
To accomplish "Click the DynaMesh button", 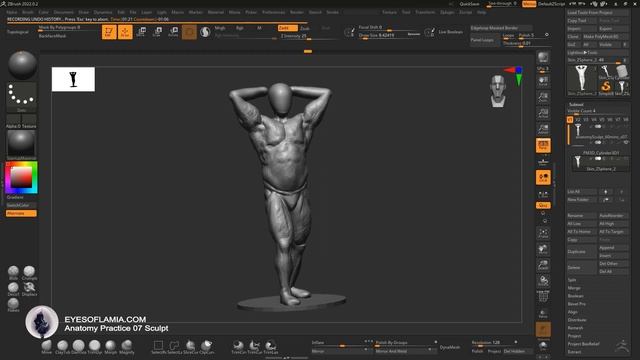I will [450, 347].
